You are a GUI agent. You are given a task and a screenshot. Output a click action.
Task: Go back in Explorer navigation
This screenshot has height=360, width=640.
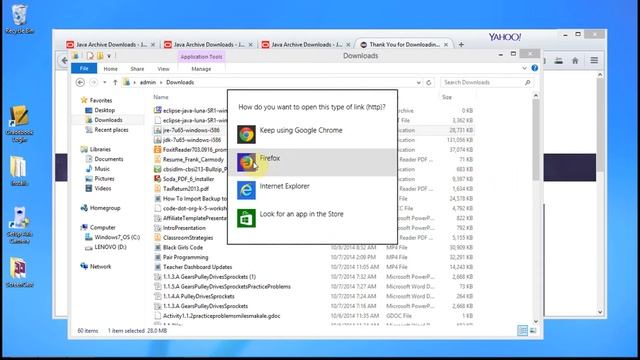click(80, 82)
